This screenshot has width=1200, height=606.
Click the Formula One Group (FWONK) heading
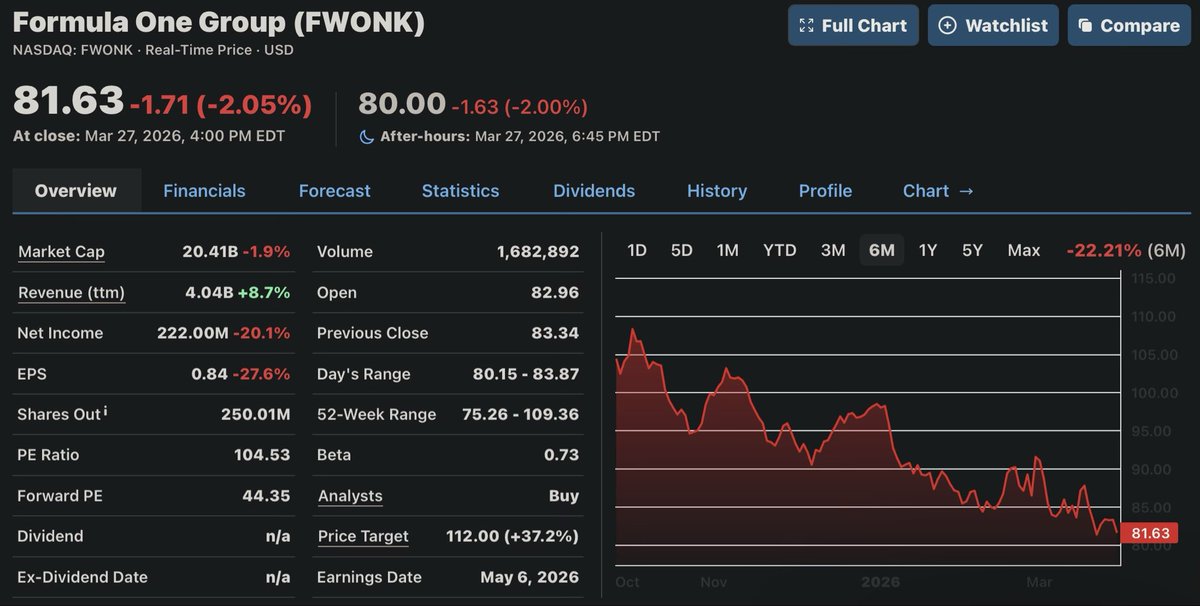(x=219, y=22)
